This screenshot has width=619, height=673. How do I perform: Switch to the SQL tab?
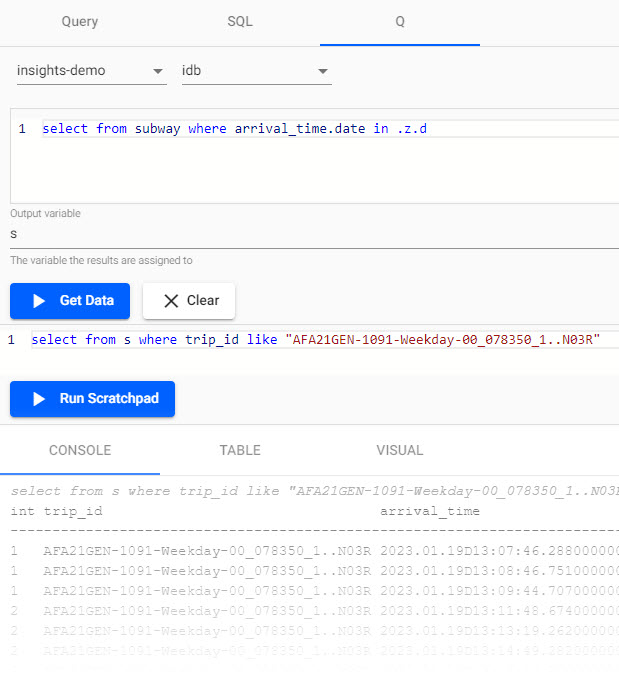(x=240, y=21)
